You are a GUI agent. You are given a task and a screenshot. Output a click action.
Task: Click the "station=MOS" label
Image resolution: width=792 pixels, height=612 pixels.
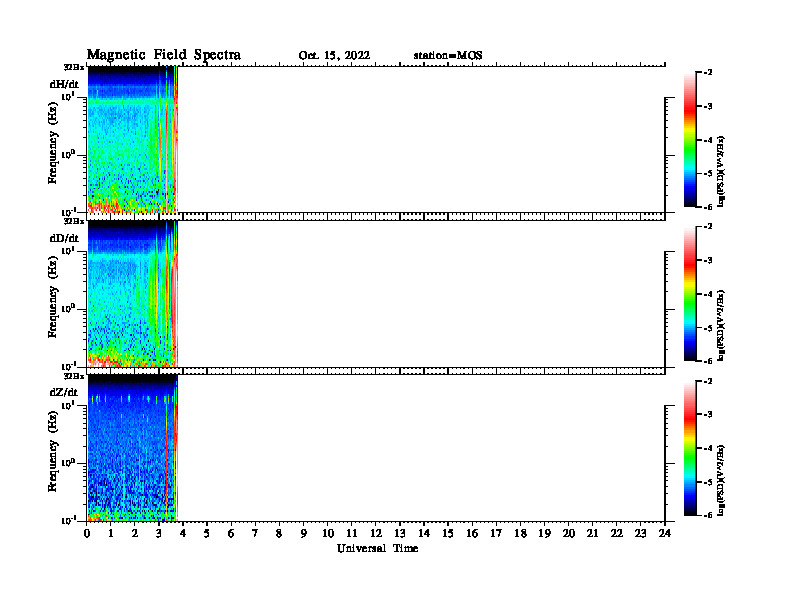[448, 56]
